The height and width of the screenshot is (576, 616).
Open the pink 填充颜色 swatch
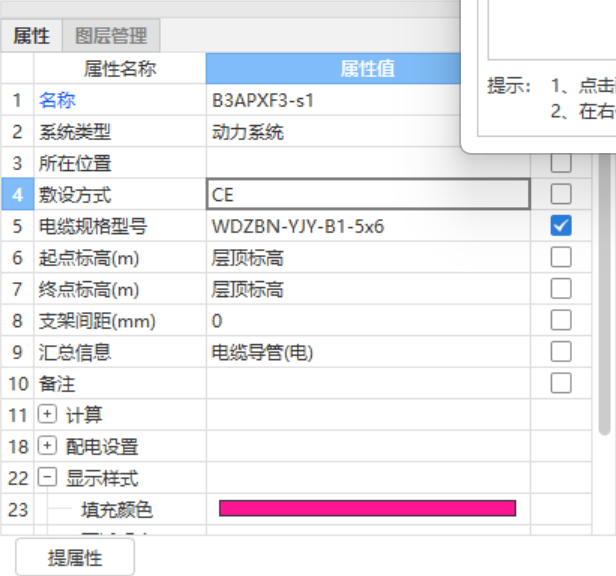tap(367, 509)
